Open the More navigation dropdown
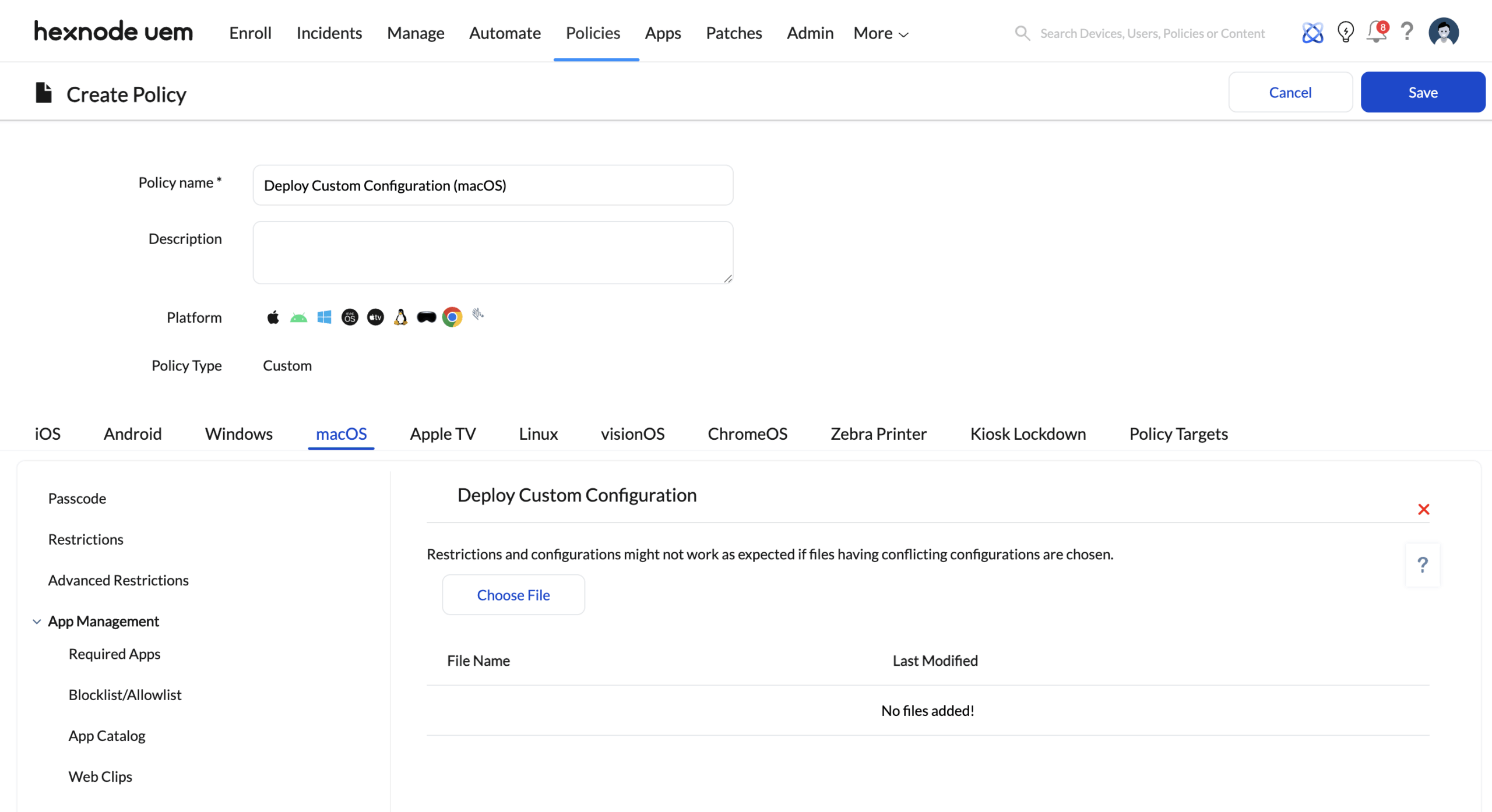Screen dimensions: 1492x812 coord(881,33)
